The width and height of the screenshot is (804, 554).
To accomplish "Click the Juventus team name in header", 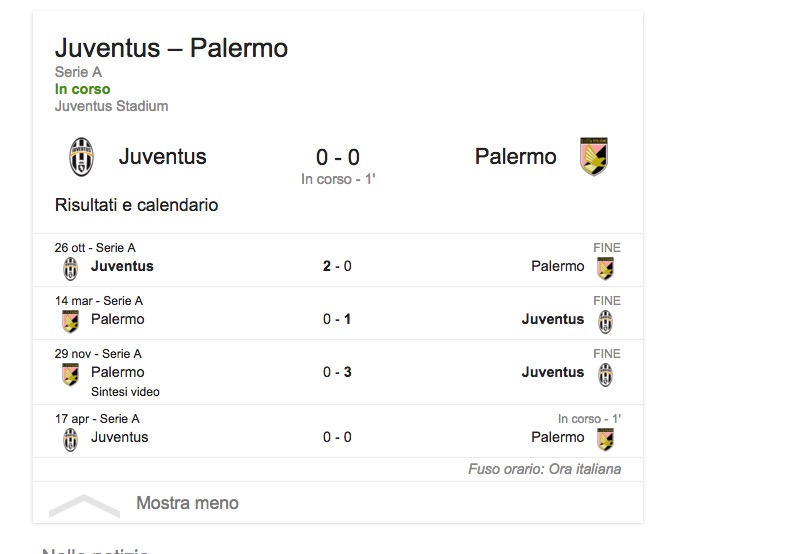I will [x=162, y=157].
